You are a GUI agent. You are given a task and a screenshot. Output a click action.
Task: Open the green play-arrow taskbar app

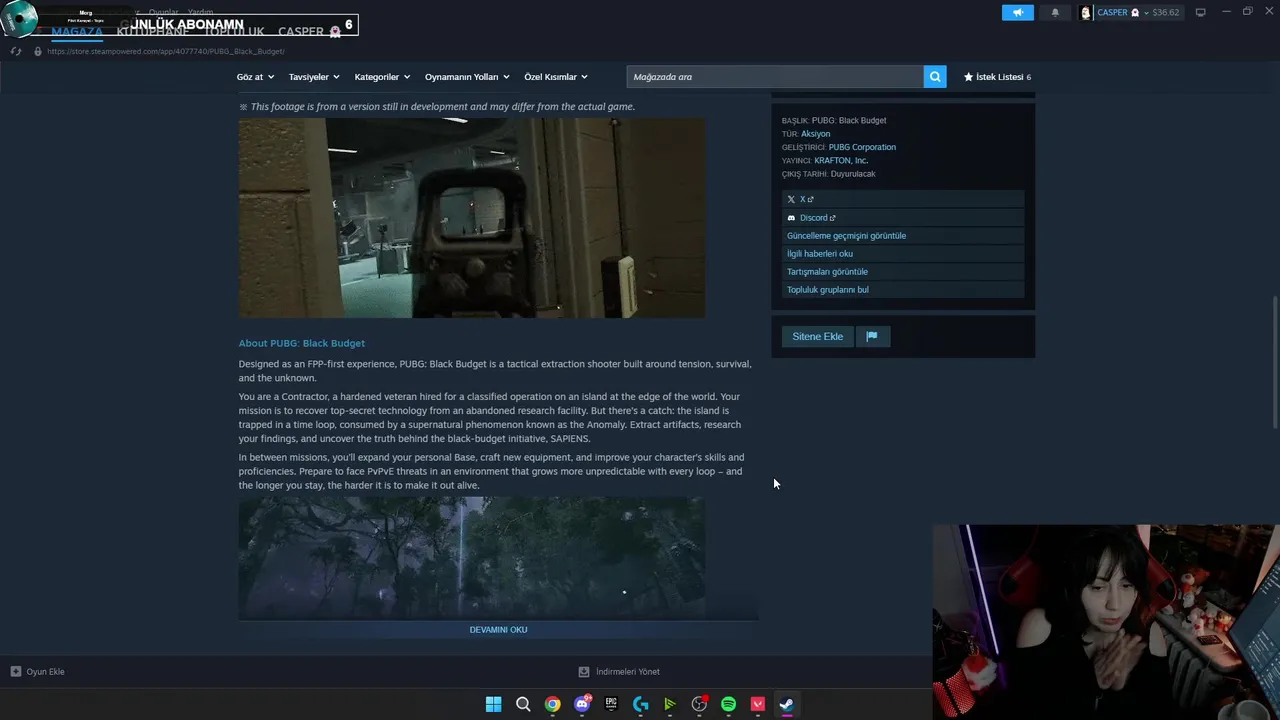(670, 704)
